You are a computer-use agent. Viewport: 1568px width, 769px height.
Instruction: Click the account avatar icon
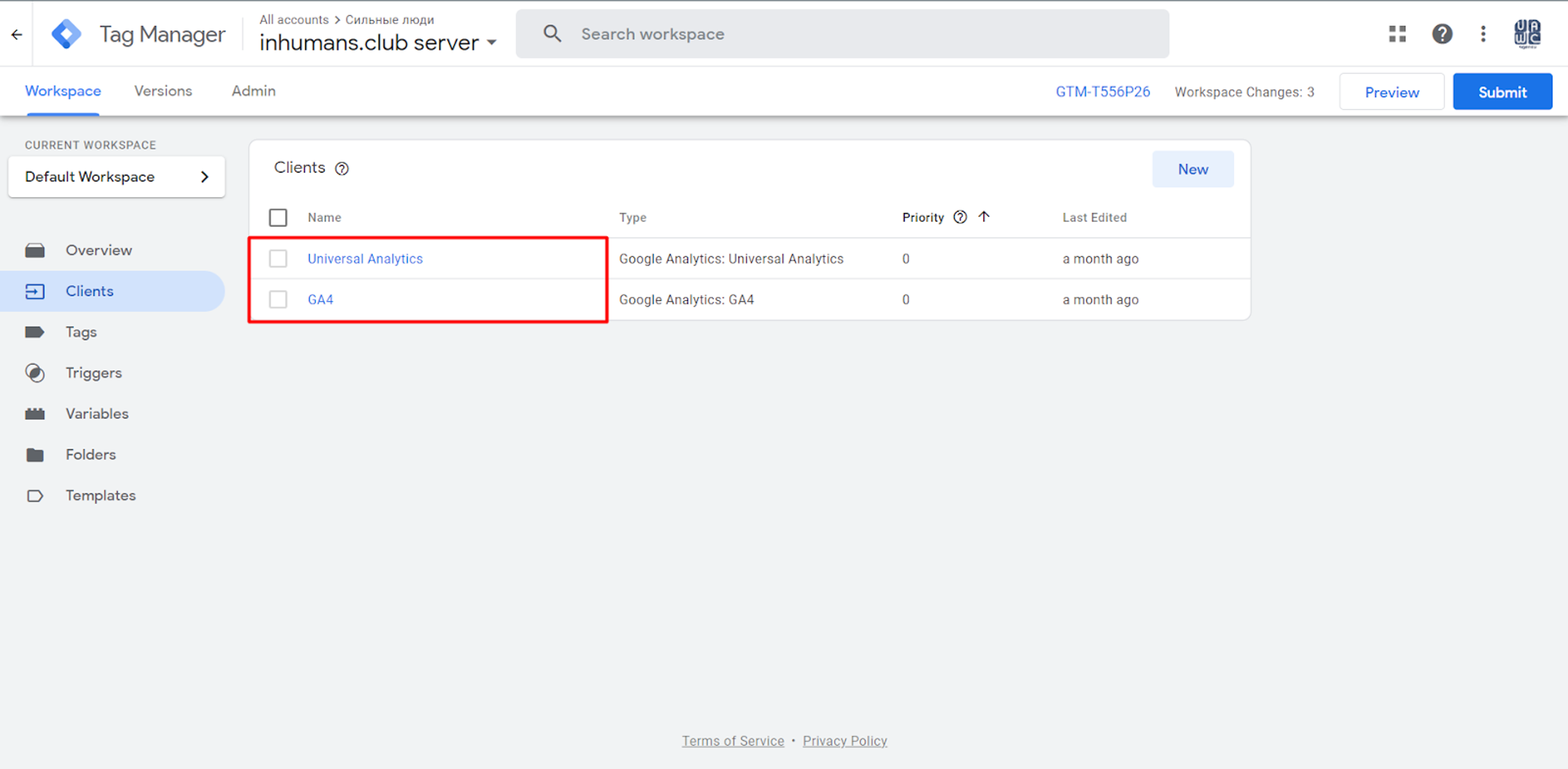[x=1527, y=34]
